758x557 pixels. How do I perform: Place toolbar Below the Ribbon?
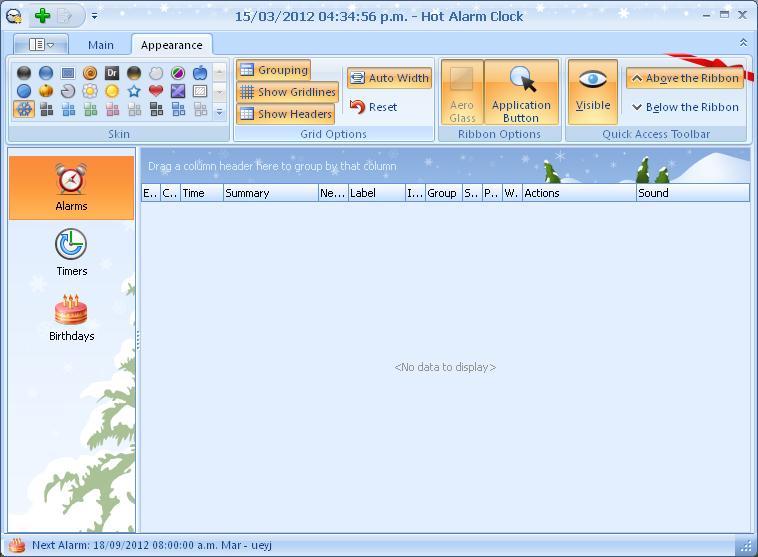685,107
